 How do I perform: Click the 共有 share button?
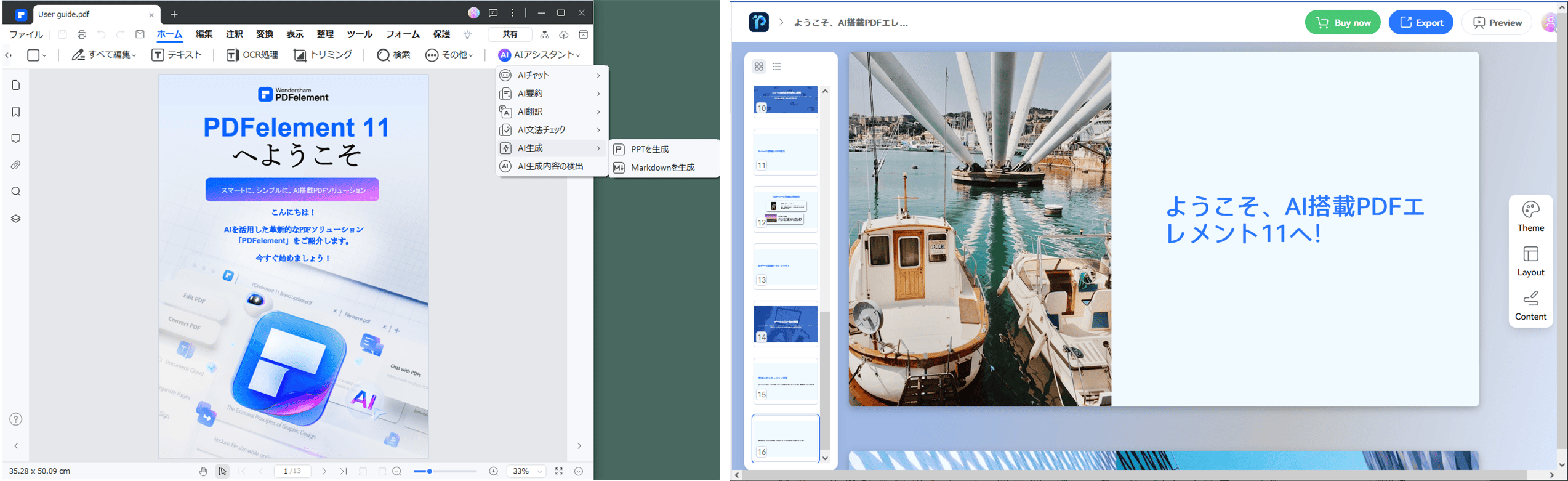[510, 34]
